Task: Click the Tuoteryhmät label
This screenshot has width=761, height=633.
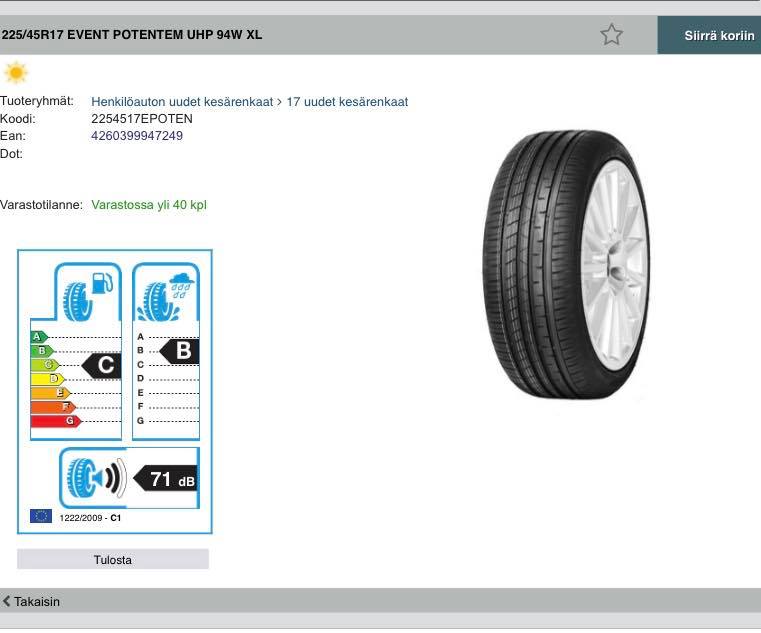Action: 37,101
